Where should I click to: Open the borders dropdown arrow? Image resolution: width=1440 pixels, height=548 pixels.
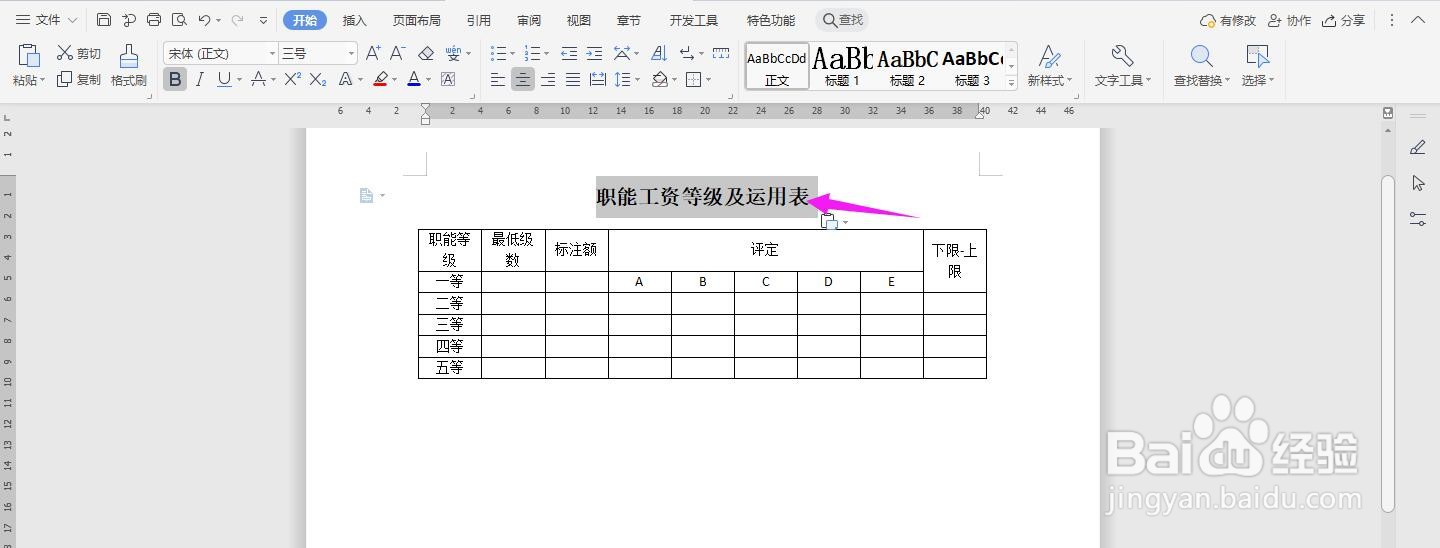point(708,79)
